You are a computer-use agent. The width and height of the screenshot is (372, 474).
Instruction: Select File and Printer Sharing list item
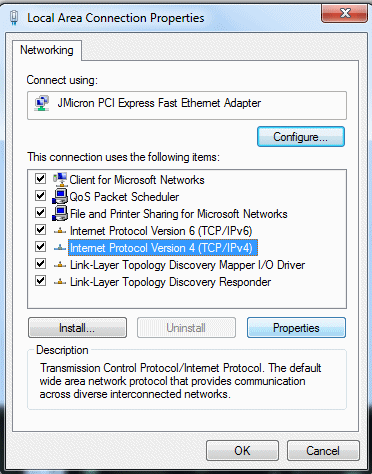[178, 214]
